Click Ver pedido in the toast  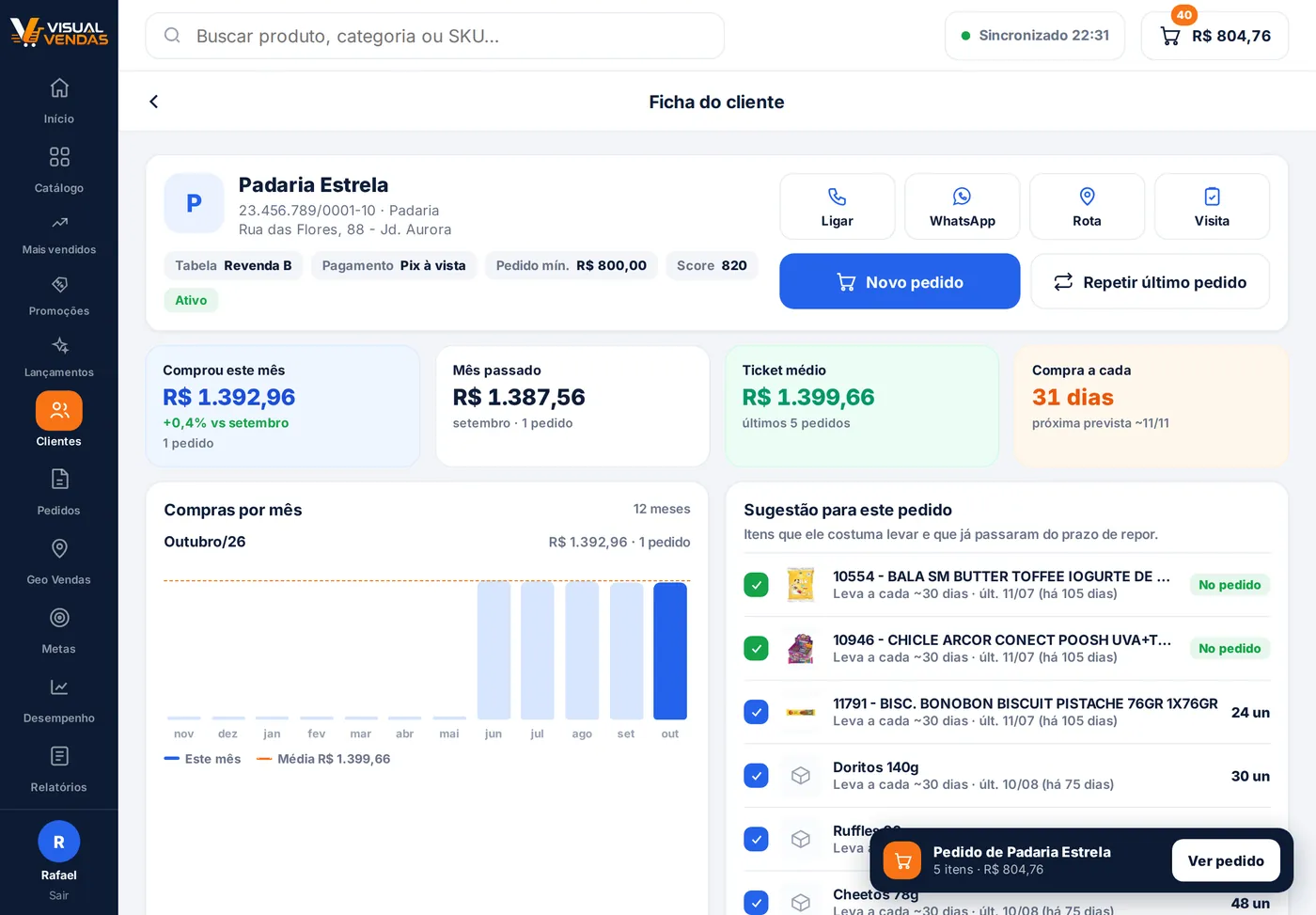[1226, 860]
